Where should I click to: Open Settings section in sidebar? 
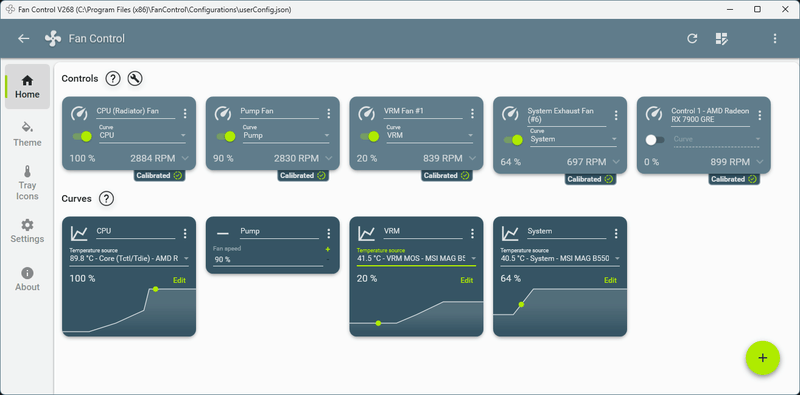click(x=27, y=231)
